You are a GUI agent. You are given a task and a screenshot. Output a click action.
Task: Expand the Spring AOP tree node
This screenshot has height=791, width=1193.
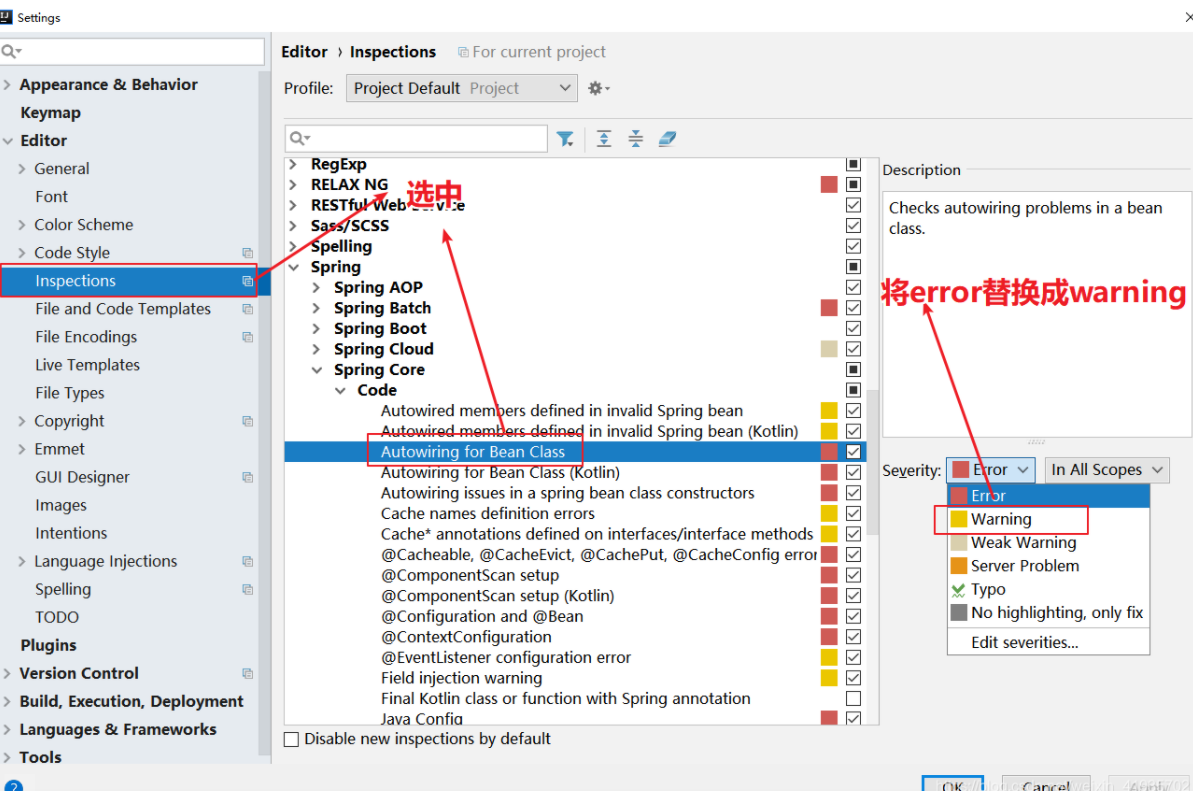pos(317,288)
